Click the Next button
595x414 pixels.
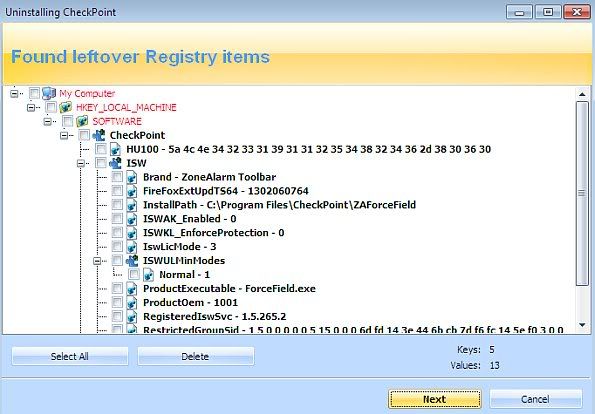[435, 399]
